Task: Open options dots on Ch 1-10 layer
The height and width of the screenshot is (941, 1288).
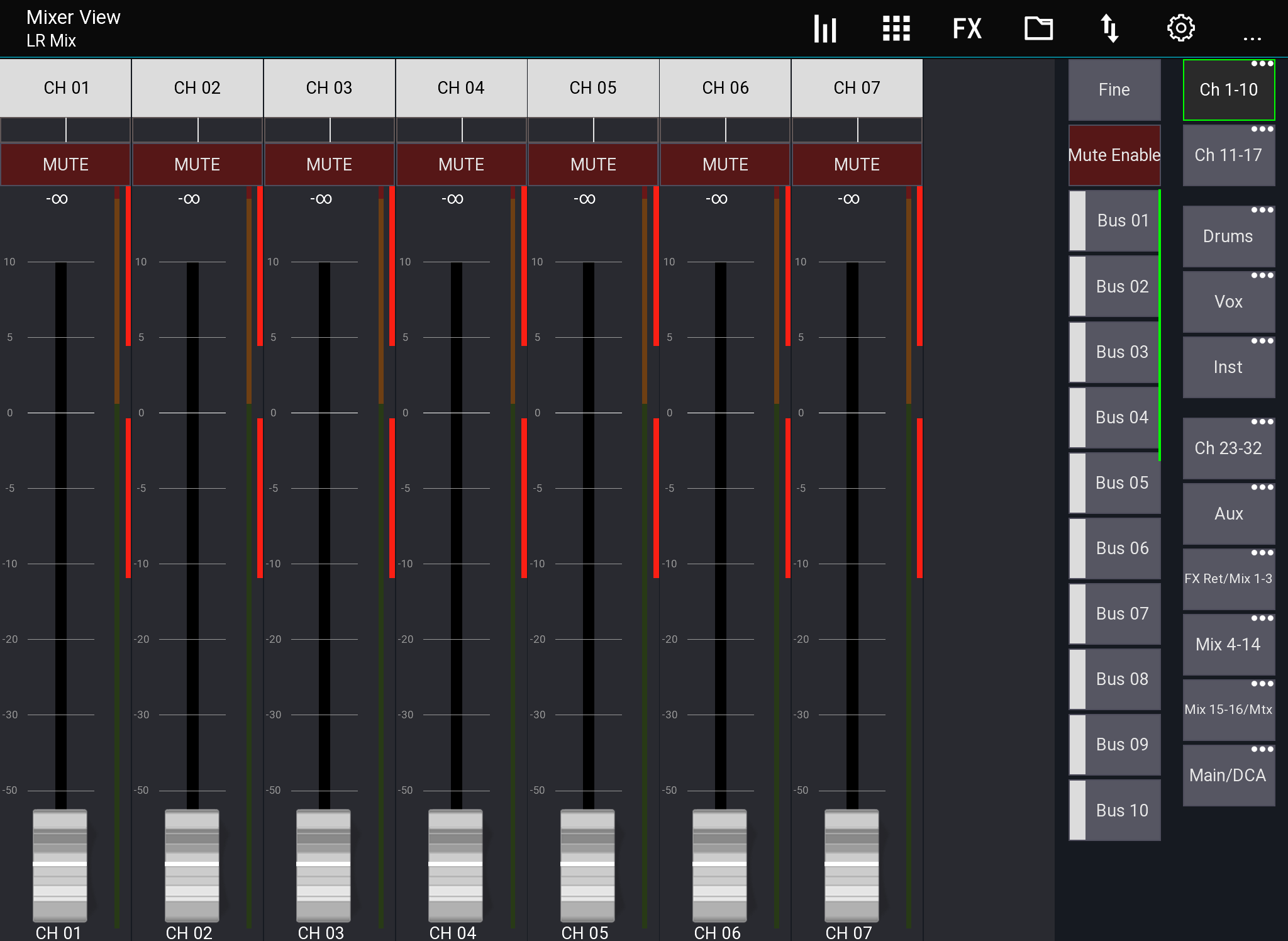Action: click(x=1262, y=64)
